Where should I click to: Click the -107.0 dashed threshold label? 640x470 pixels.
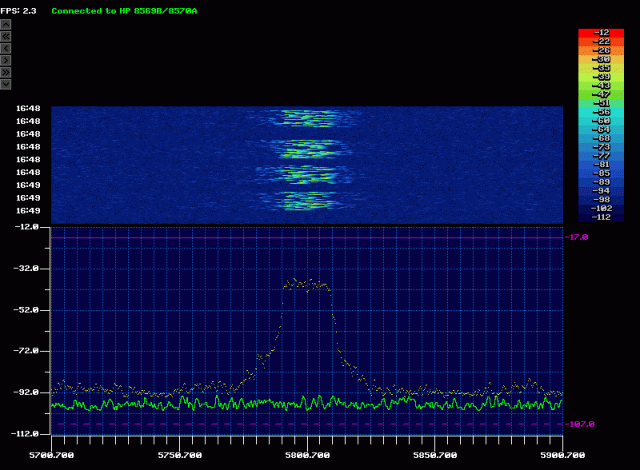(x=579, y=424)
